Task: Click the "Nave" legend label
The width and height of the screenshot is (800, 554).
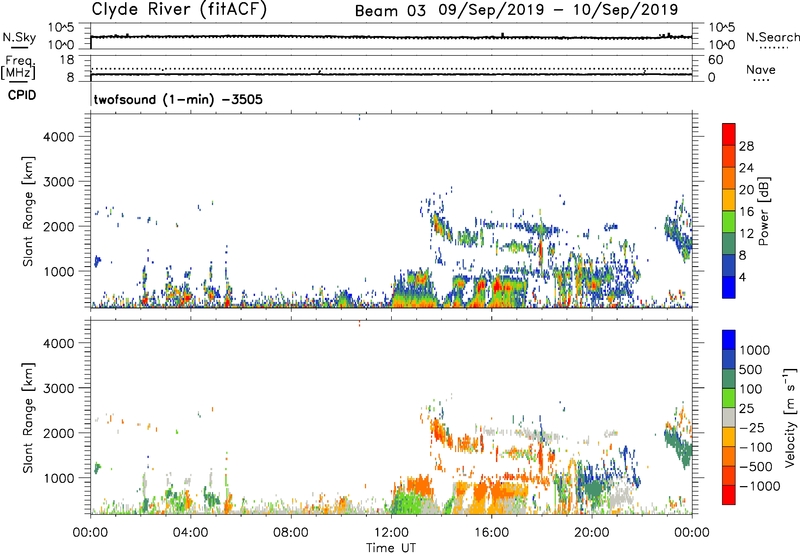Action: pyautogui.click(x=761, y=70)
